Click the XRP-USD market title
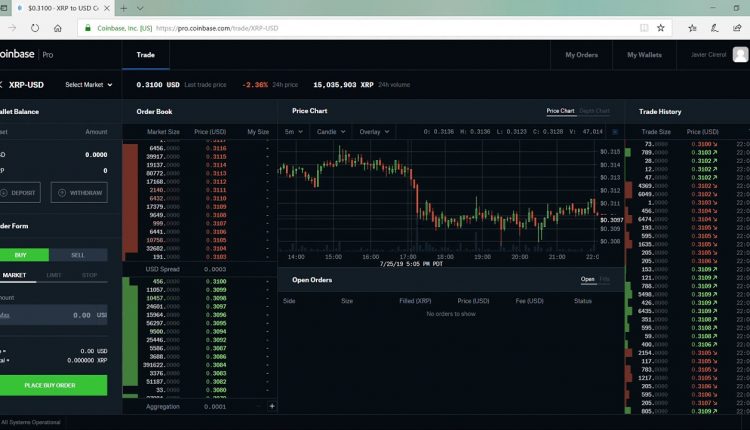This screenshot has height=430, width=750. pos(26,85)
